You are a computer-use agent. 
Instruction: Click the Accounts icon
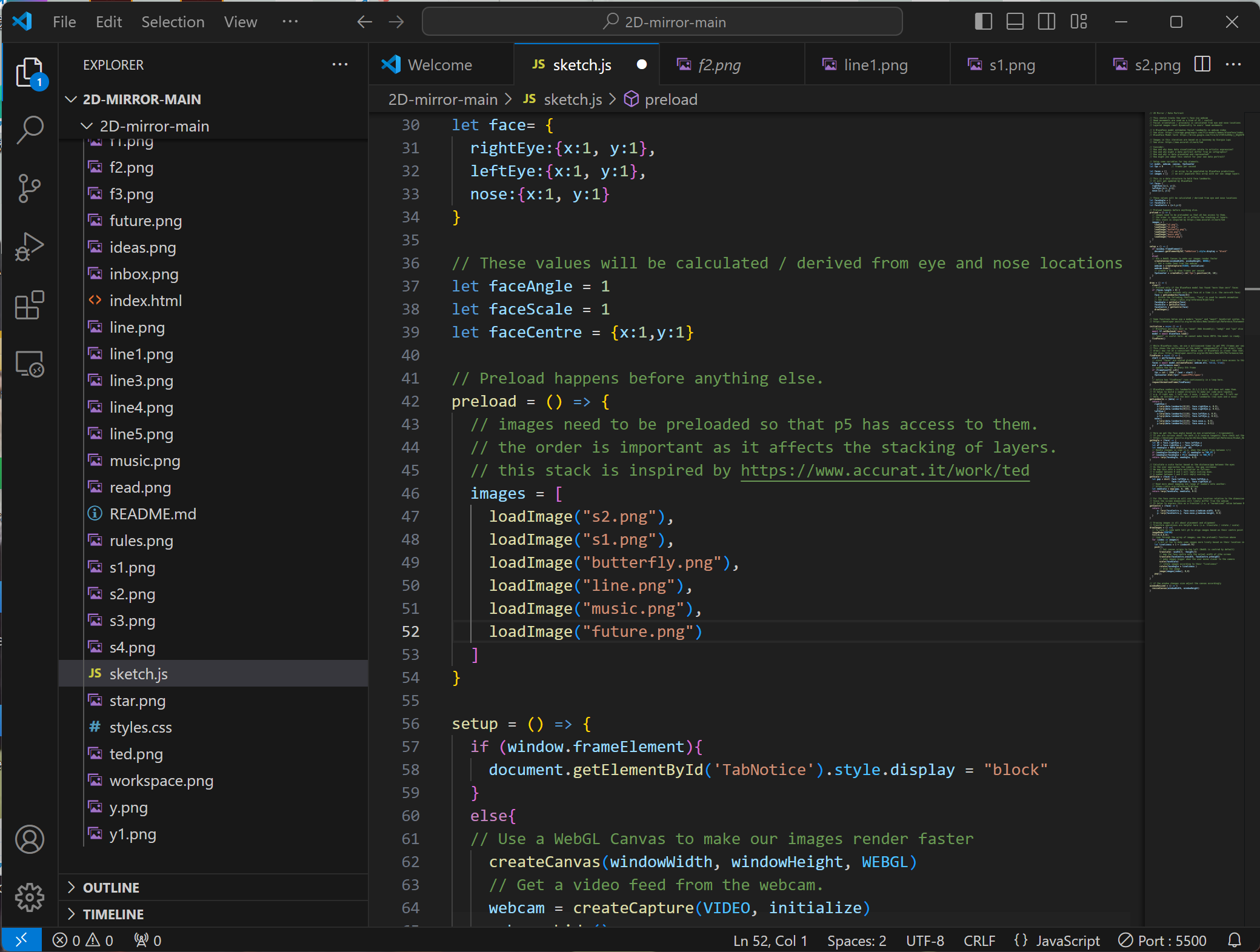30,839
